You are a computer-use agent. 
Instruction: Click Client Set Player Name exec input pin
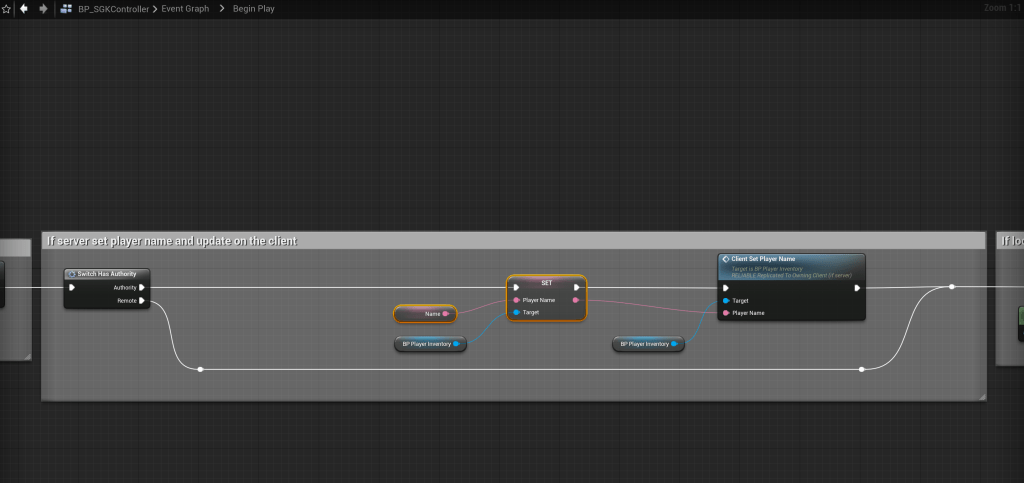click(726, 288)
